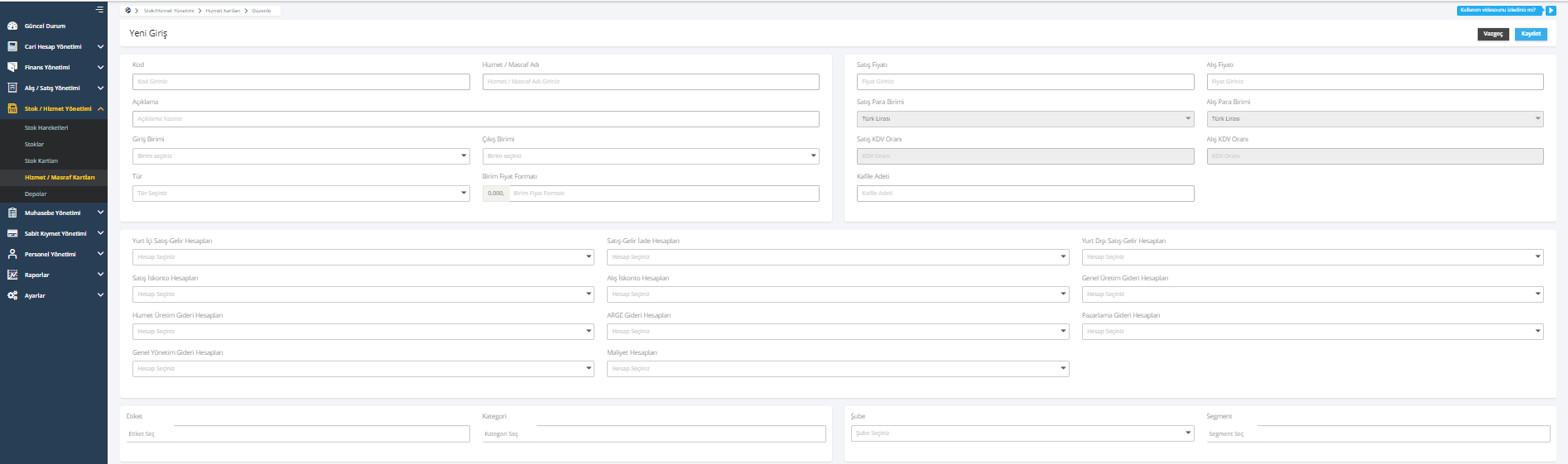Expand Raporlar chevron
The width and height of the screenshot is (1568, 464).
[100, 275]
